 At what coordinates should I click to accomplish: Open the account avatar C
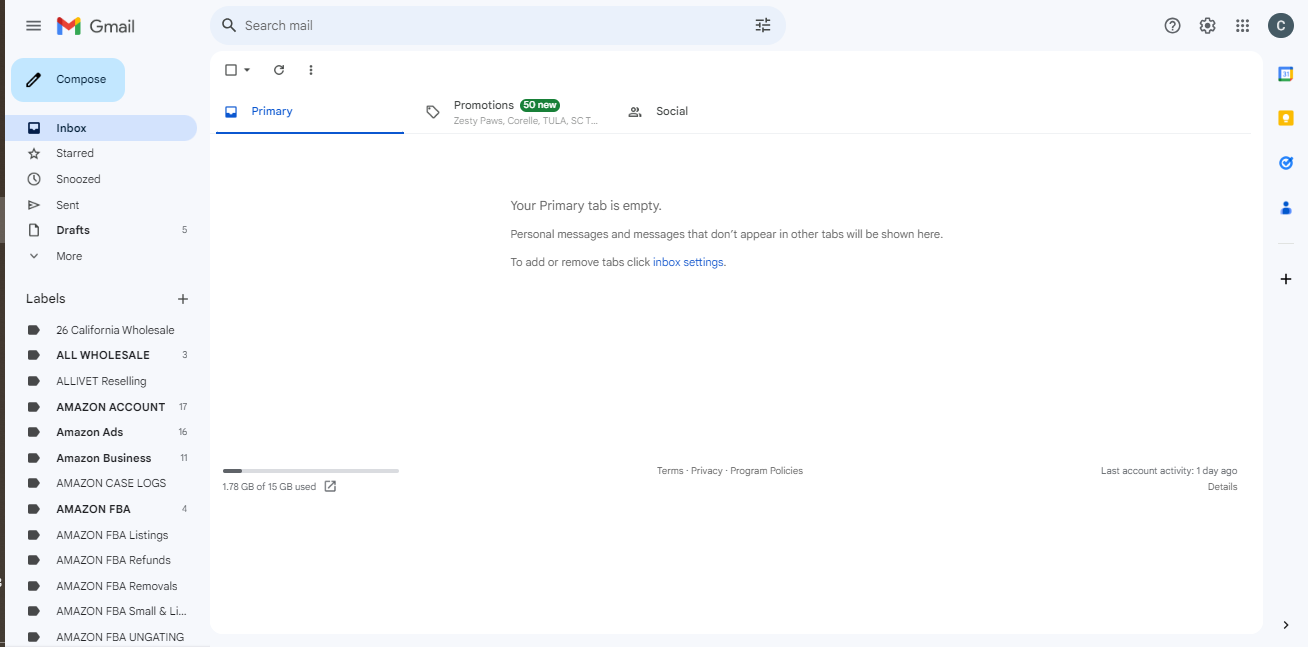click(1281, 26)
